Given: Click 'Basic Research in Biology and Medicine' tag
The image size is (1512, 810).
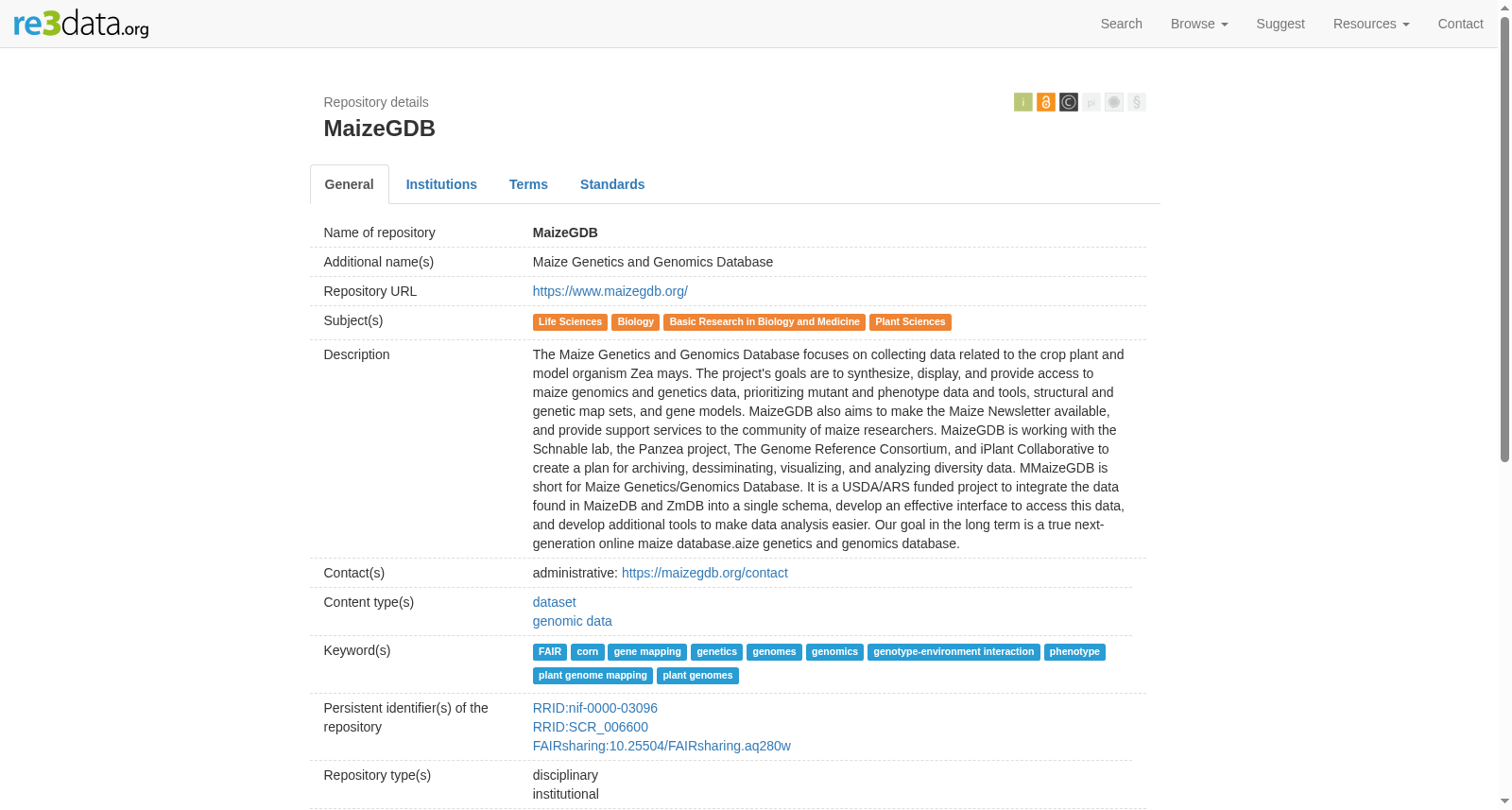Looking at the screenshot, I should click(765, 322).
